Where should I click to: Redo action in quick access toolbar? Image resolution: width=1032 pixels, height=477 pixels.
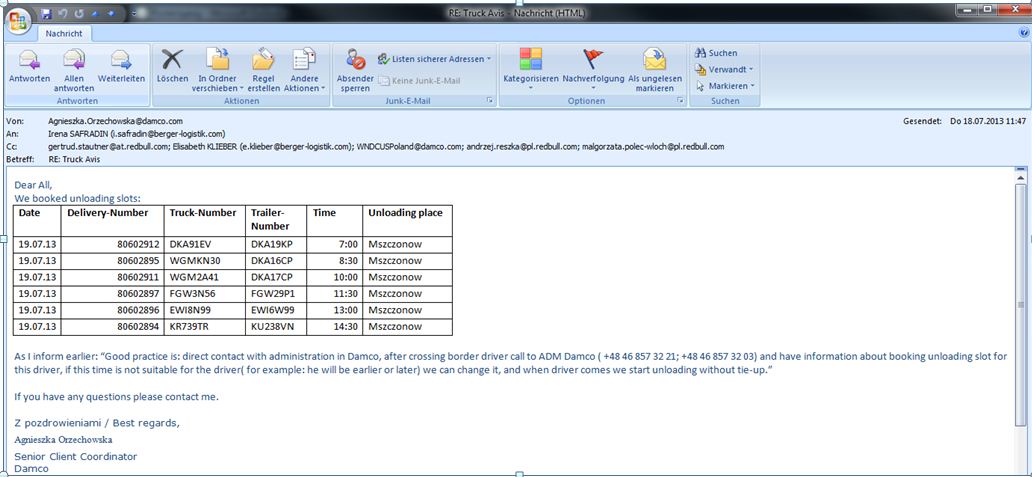point(80,13)
